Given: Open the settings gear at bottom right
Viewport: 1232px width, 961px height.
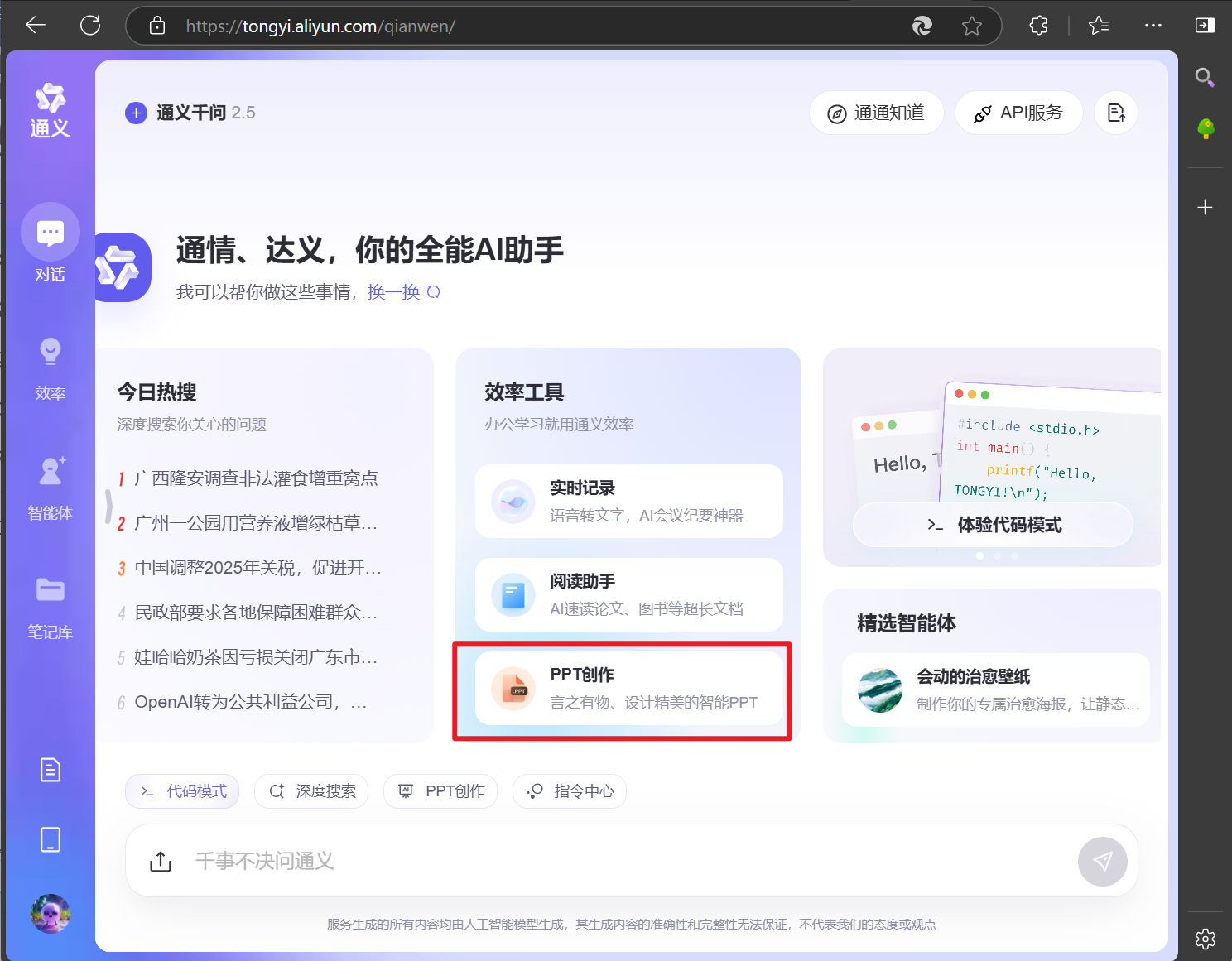Looking at the screenshot, I should point(1205,938).
